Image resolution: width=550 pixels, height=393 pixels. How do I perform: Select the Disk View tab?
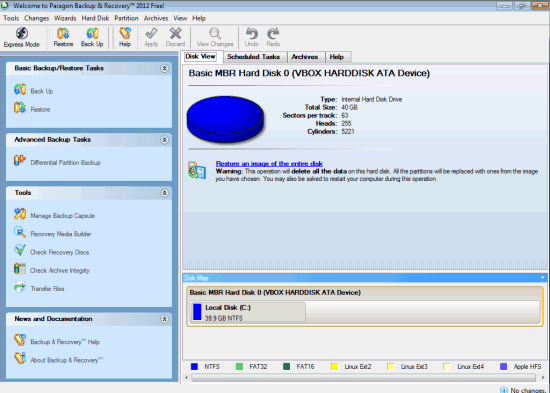[x=201, y=56]
